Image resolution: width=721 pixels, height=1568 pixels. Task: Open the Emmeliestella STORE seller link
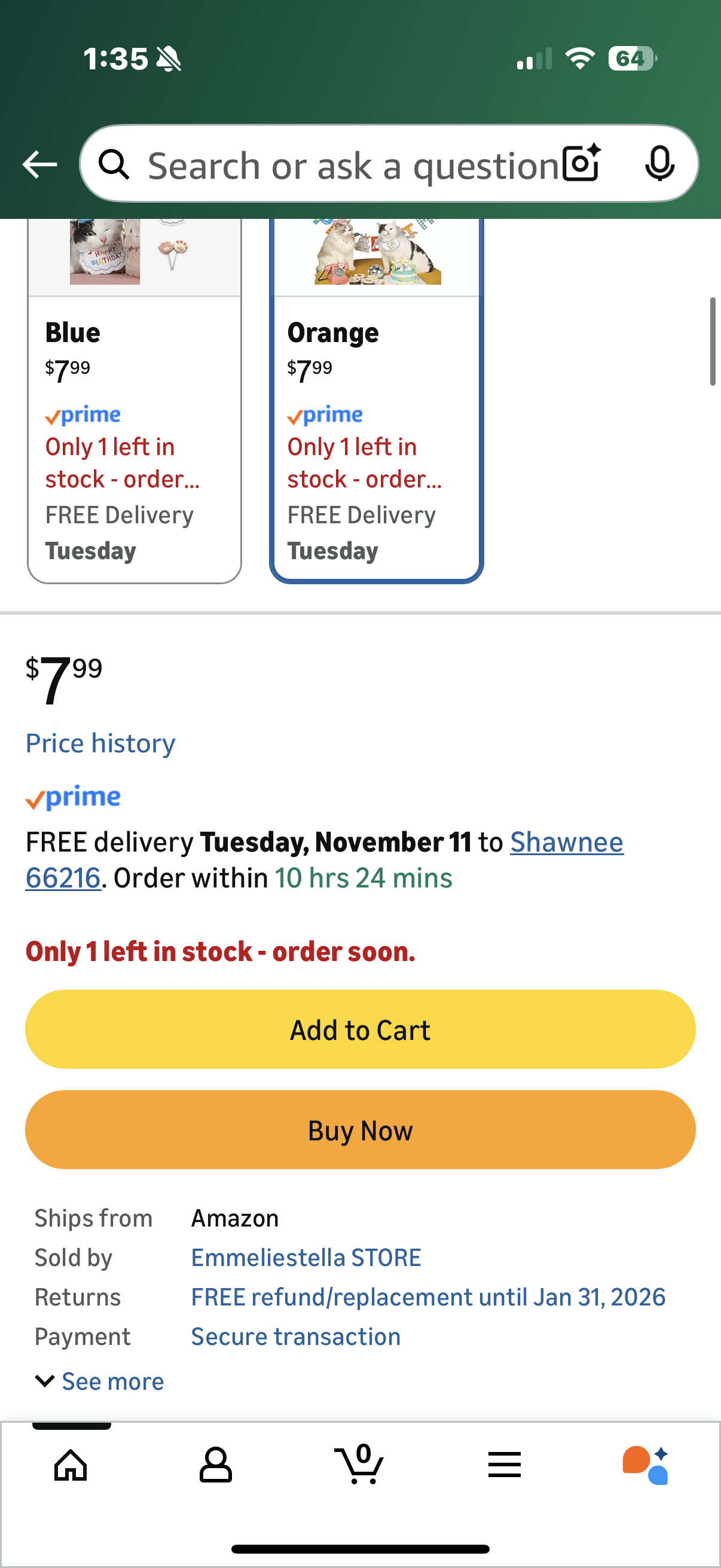click(306, 1258)
